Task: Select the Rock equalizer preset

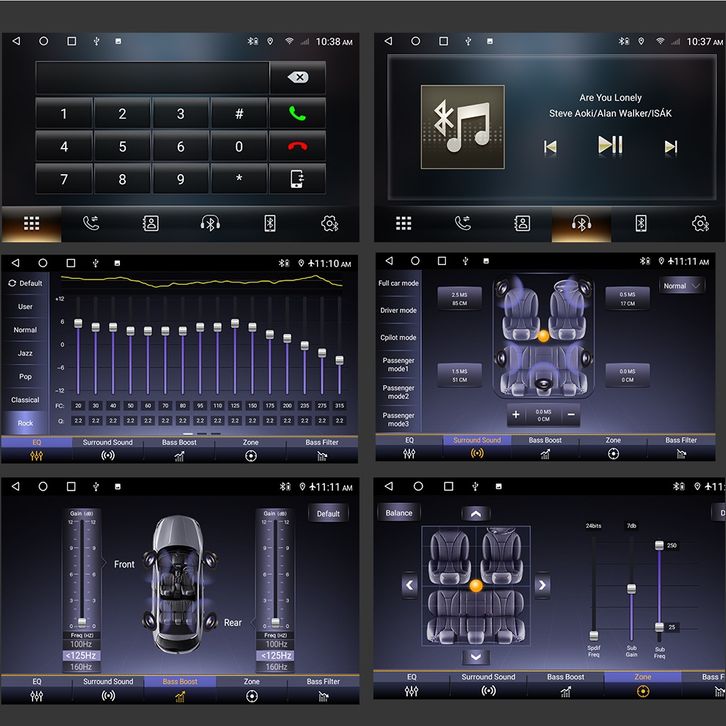Action: 25,424
